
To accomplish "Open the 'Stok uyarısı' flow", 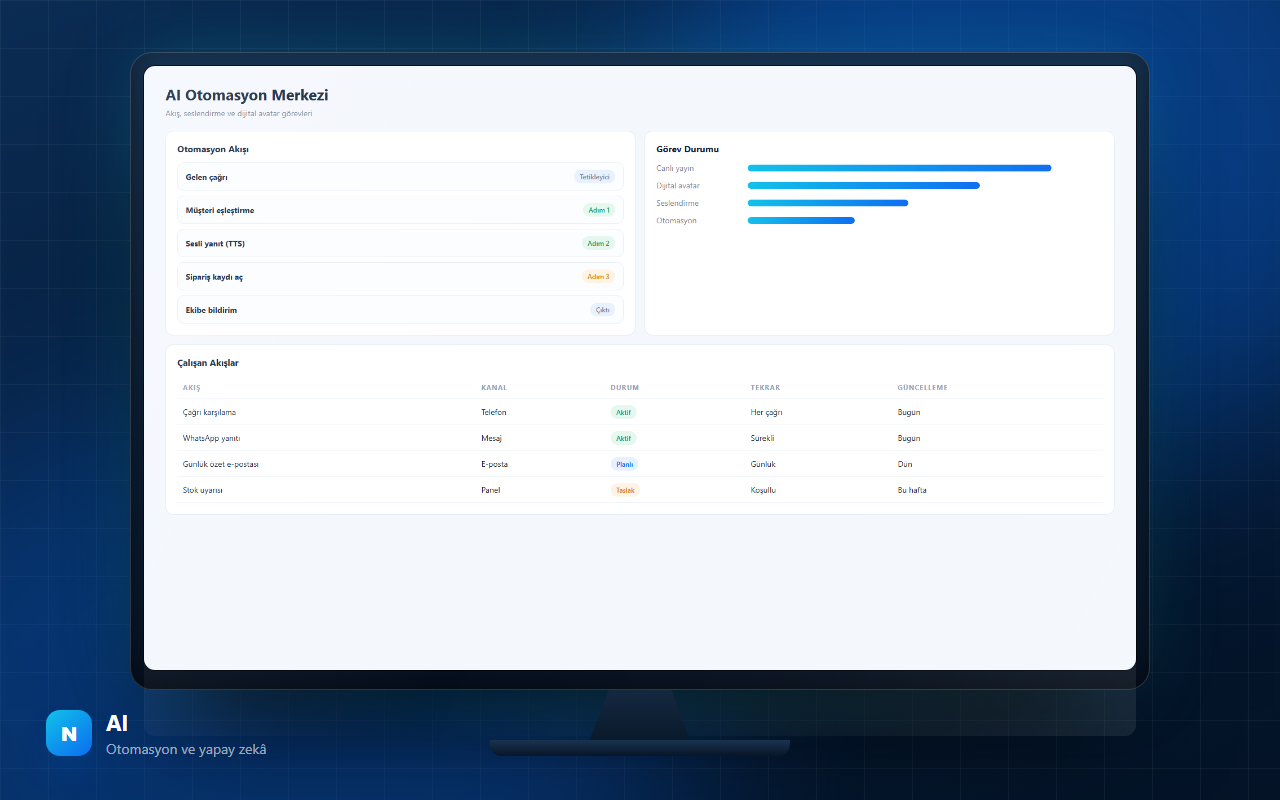I will (203, 490).
